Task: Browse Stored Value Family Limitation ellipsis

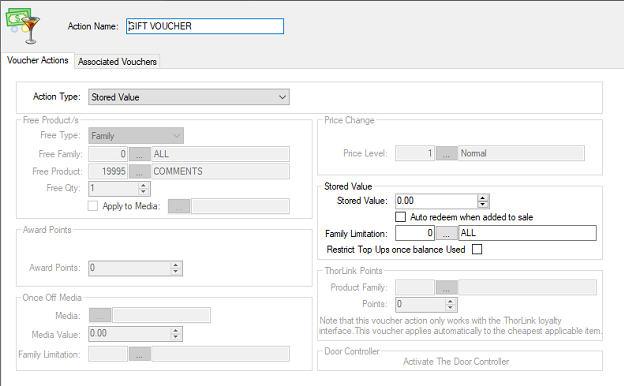Action: point(446,233)
